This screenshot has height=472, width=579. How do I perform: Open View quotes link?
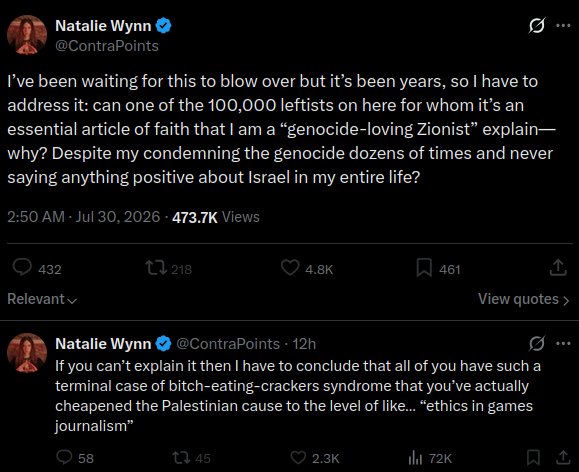pos(524,299)
